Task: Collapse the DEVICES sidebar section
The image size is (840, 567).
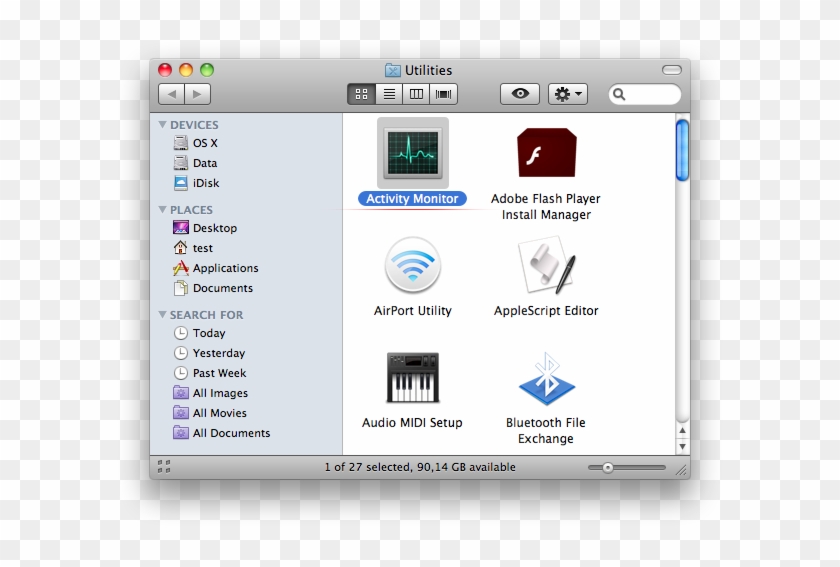Action: coord(162,124)
